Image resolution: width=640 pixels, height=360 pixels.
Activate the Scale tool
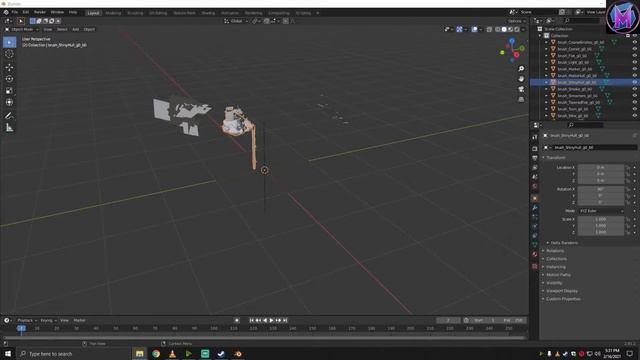9,91
